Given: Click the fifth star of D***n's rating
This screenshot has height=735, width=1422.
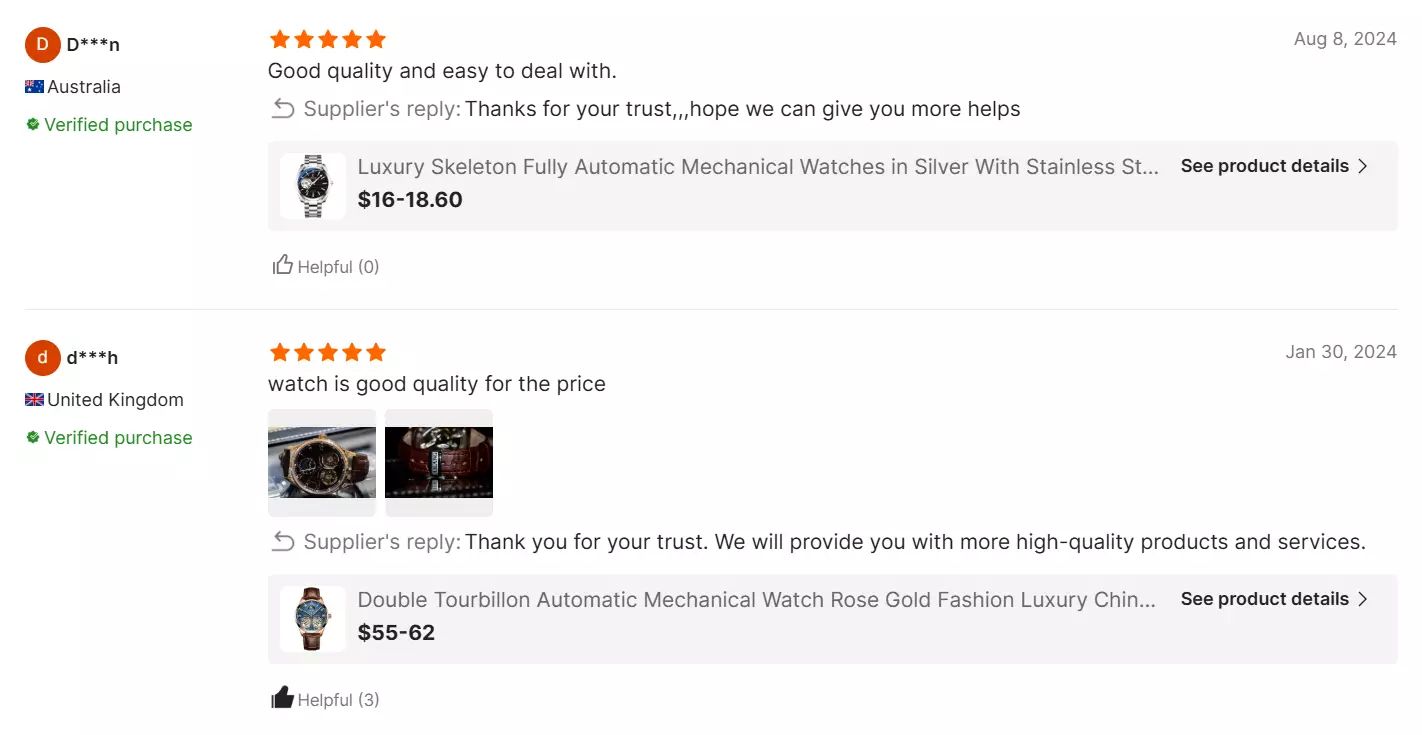Looking at the screenshot, I should 375,38.
